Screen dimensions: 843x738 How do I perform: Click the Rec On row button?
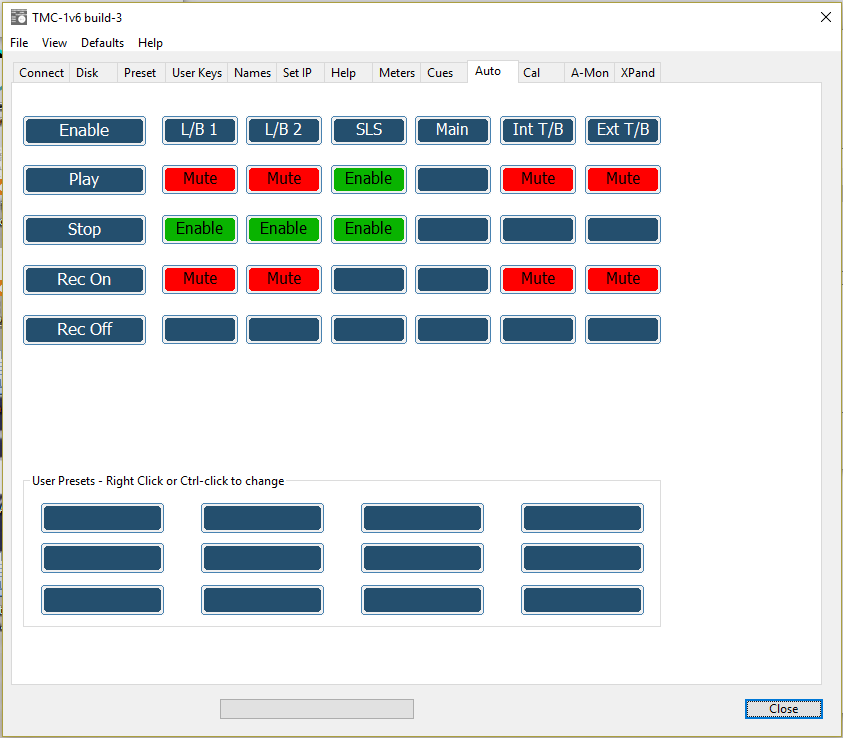(84, 280)
